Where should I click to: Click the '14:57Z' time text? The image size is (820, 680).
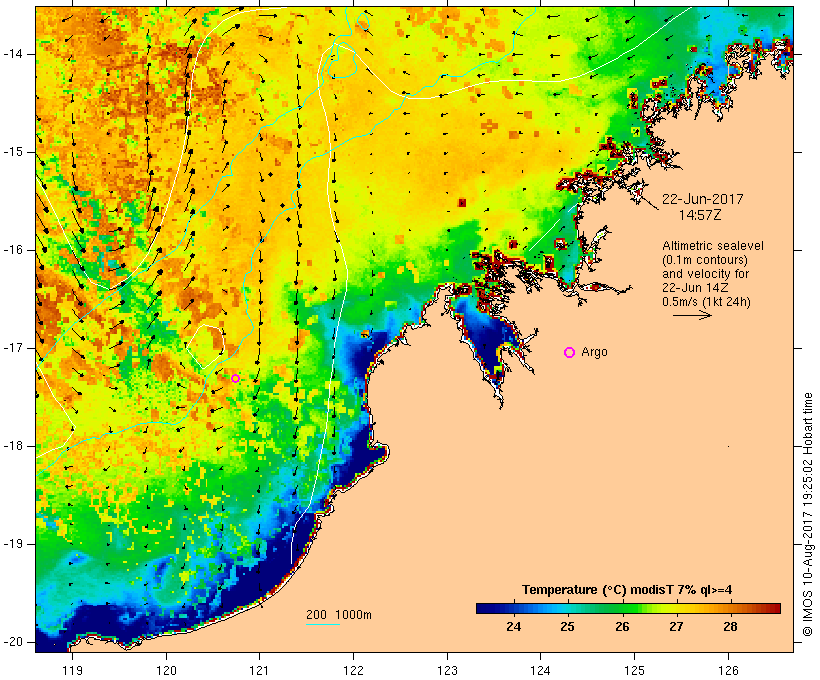(700, 215)
